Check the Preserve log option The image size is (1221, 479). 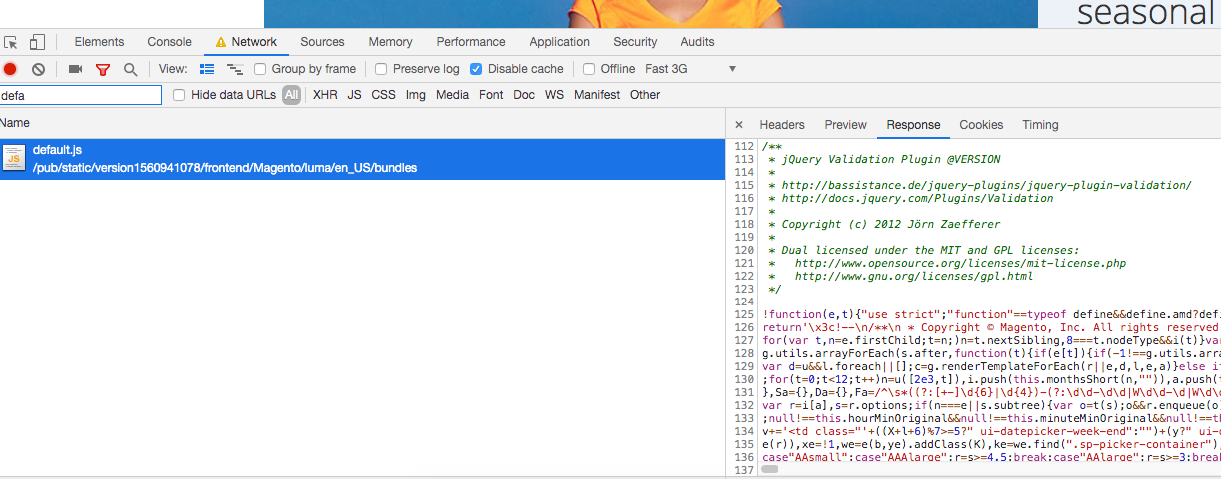tap(381, 69)
